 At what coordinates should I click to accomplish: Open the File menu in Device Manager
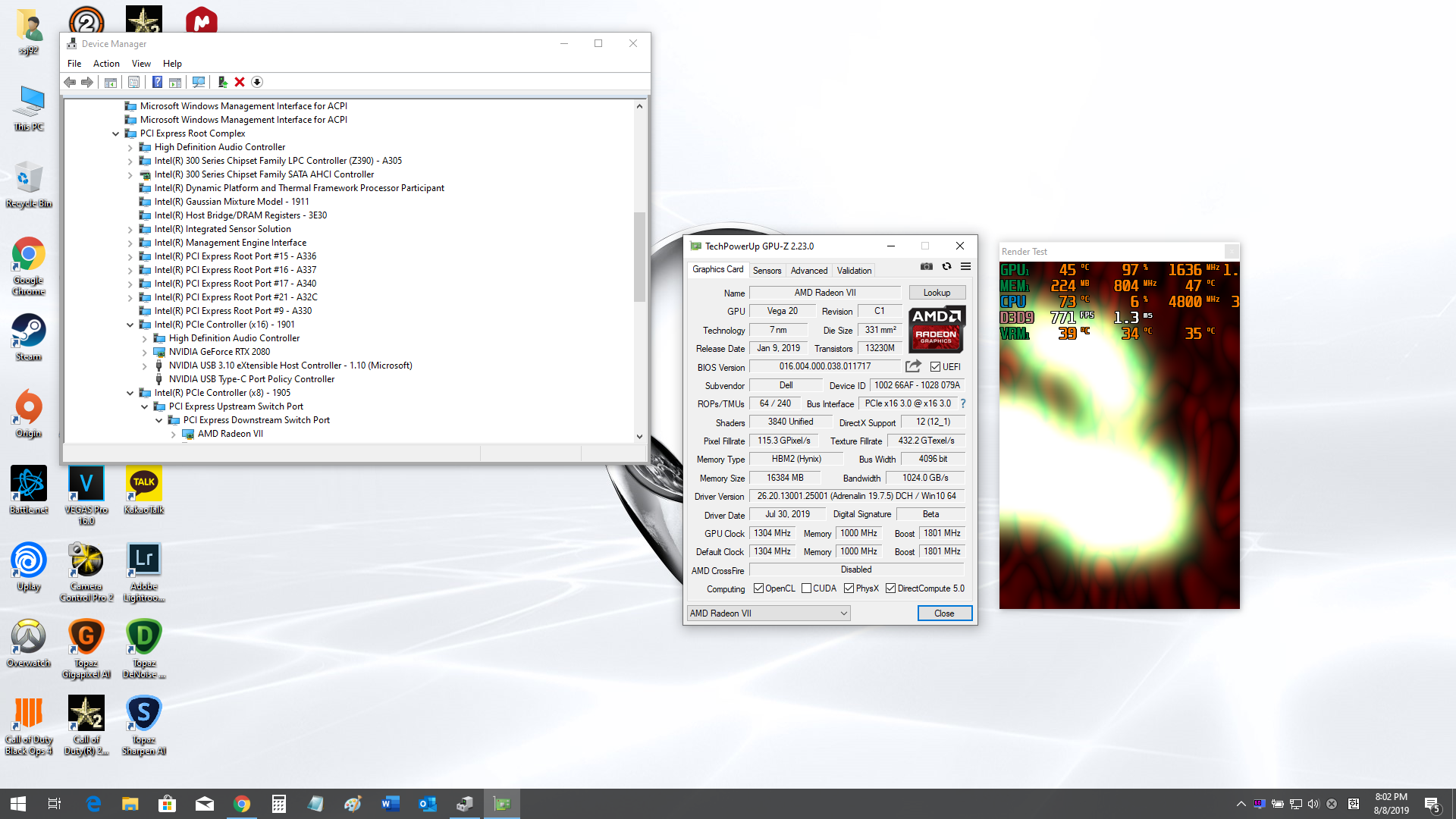(74, 64)
